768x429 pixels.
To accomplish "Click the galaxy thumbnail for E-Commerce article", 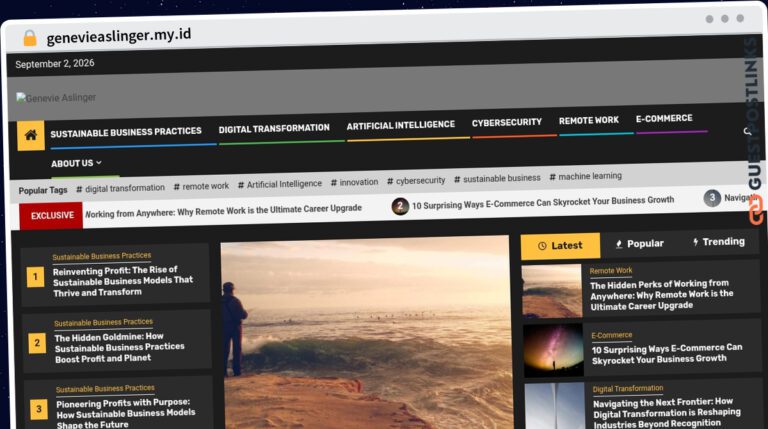I will pyautogui.click(x=553, y=350).
